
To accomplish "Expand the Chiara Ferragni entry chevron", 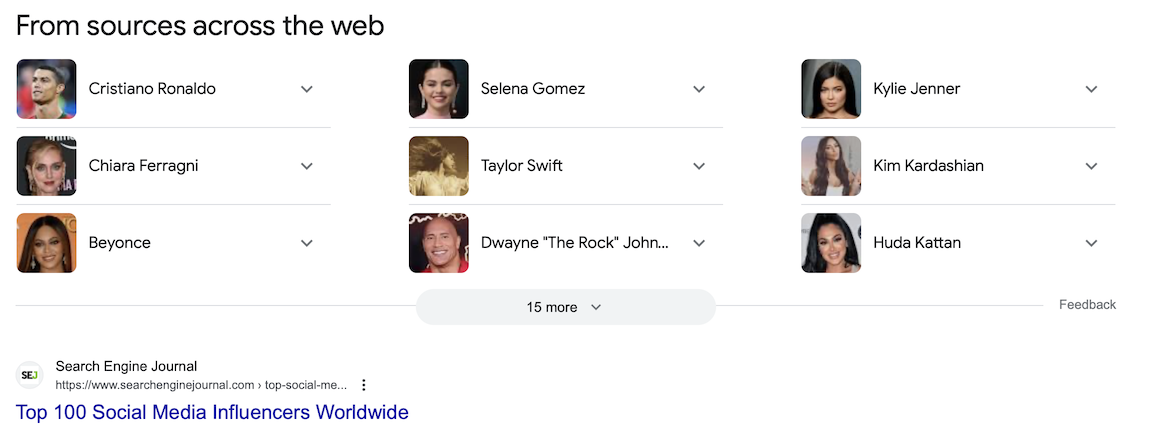I will point(307,166).
